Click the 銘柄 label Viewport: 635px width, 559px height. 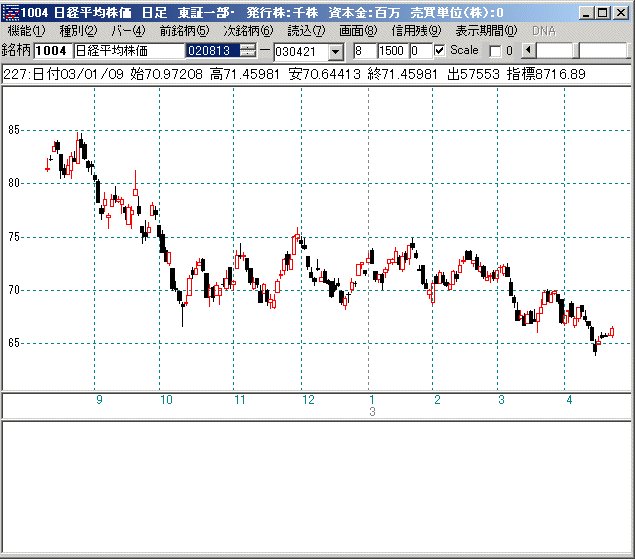point(16,50)
